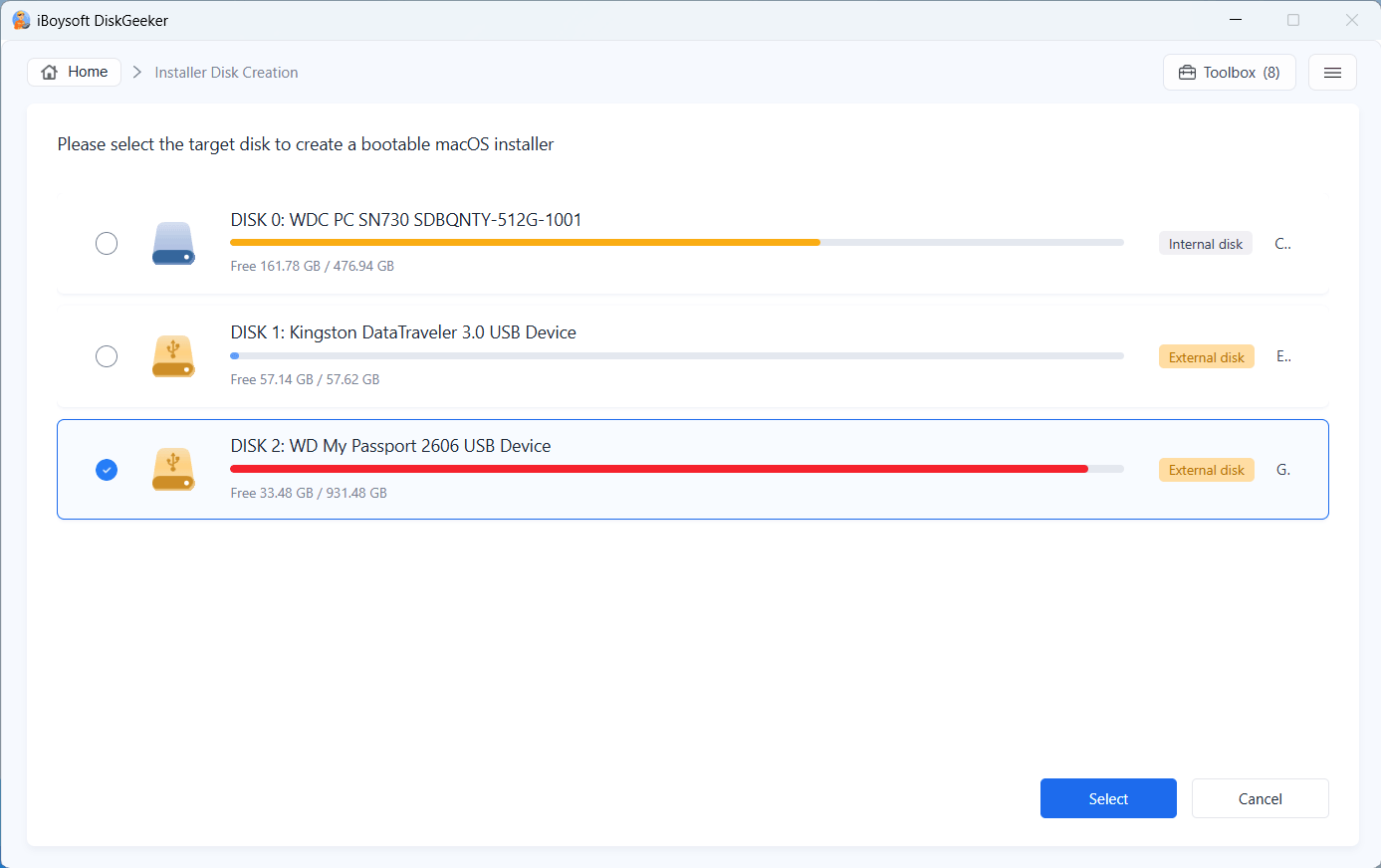Viewport: 1381px width, 868px height.
Task: Click the 'C..' drive letter on DISK 0
Action: pos(1282,244)
